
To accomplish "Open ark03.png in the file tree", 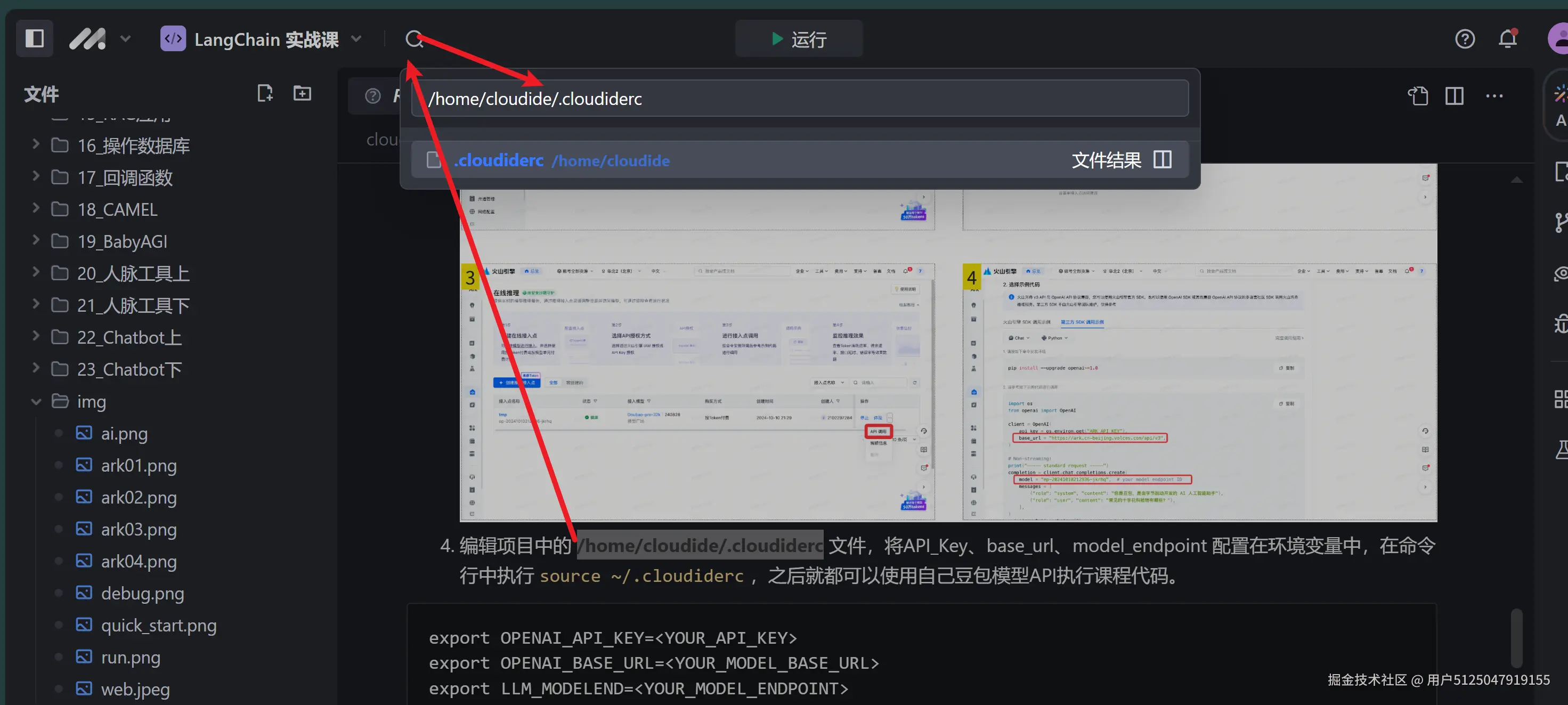I will pos(139,529).
